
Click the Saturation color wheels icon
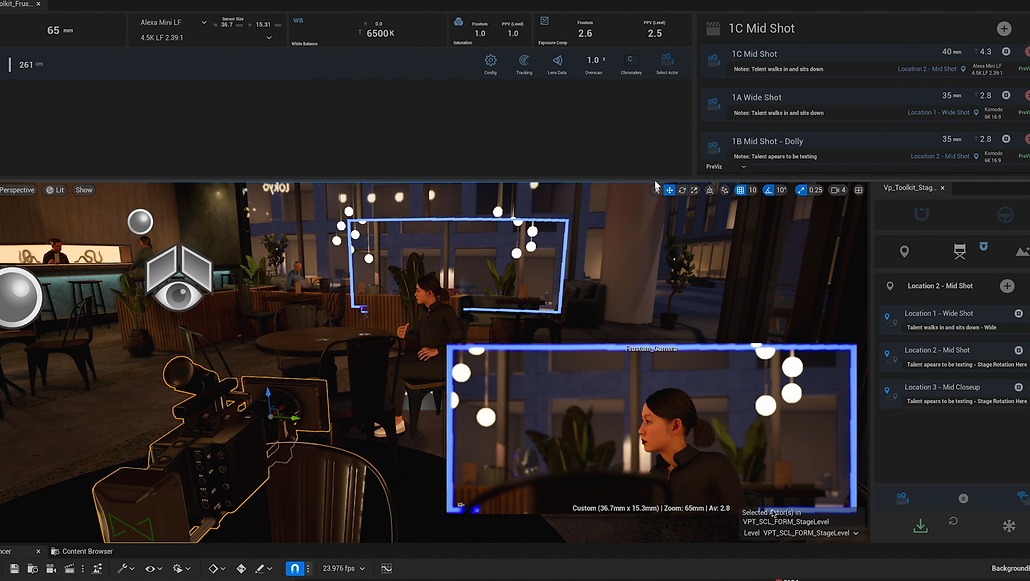click(459, 22)
